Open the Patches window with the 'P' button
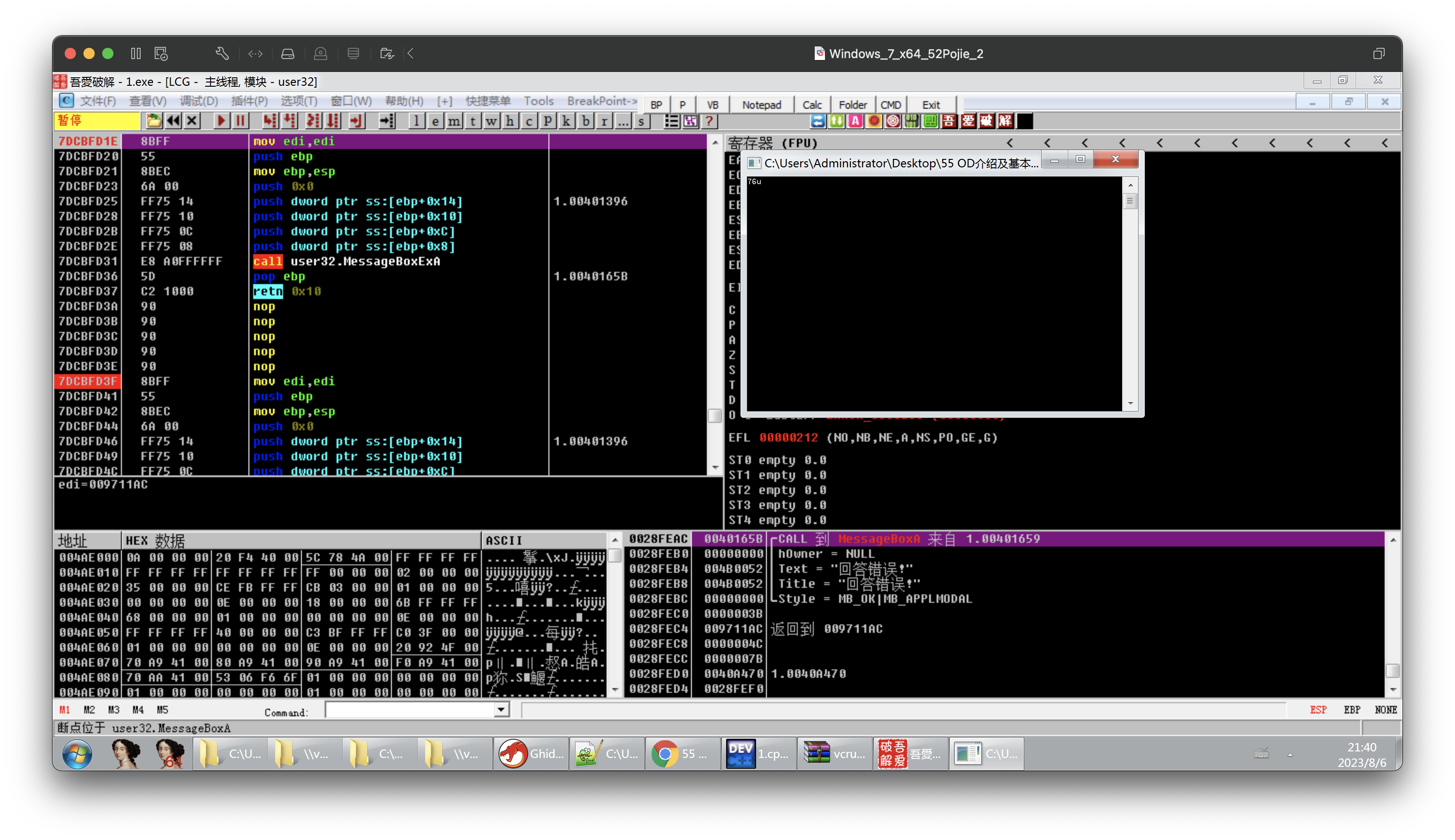Viewport: 1455px width, 840px height. point(547,121)
